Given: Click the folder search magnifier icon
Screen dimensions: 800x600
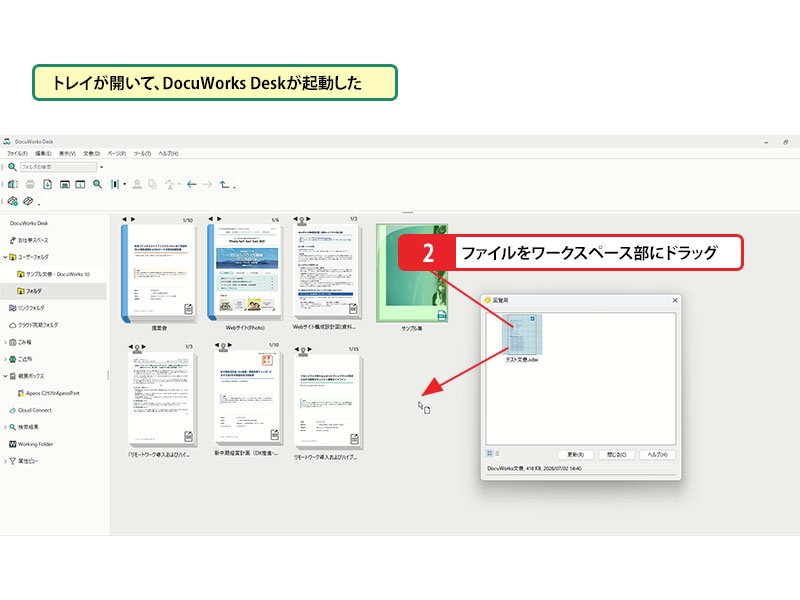Looking at the screenshot, I should coord(12,167).
